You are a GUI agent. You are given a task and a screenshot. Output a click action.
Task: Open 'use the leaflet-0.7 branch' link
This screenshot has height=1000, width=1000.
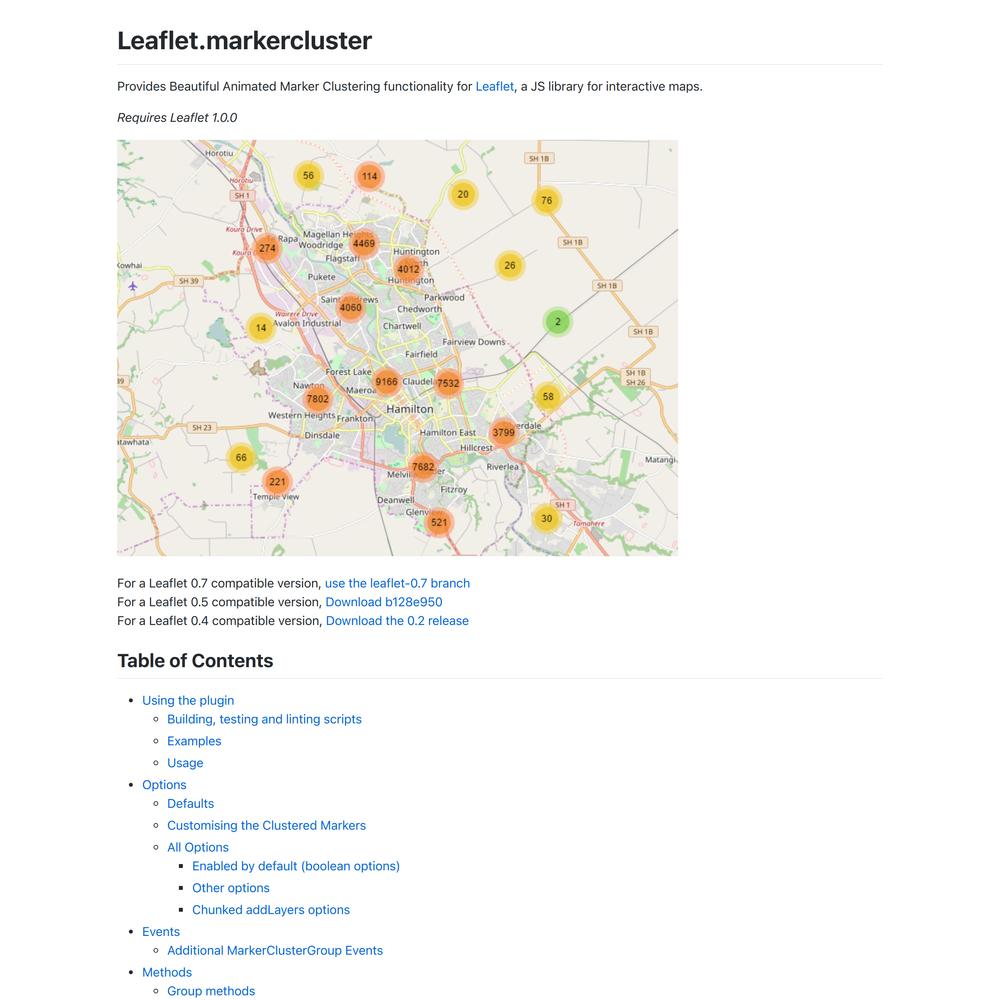click(397, 583)
